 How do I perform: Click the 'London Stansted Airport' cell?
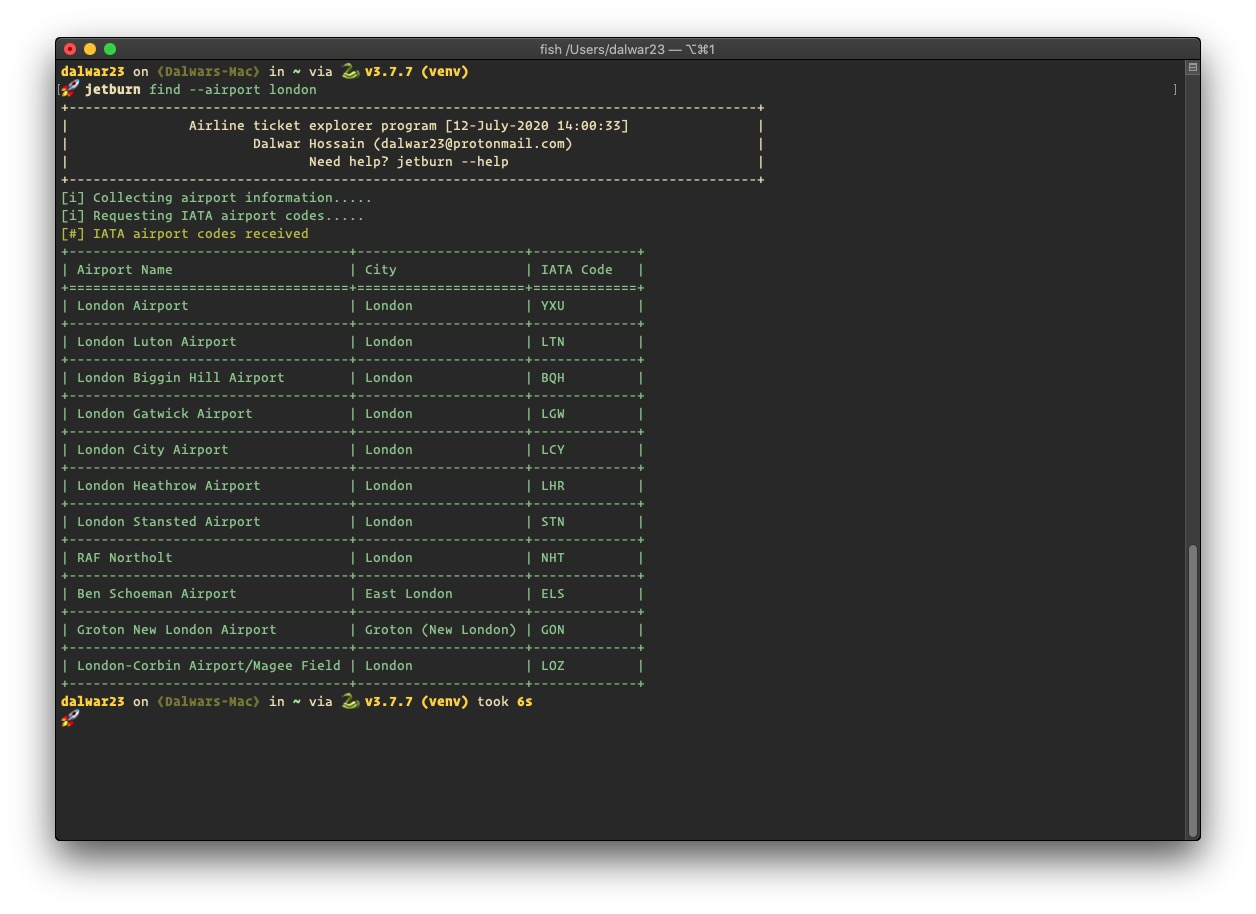coord(169,521)
